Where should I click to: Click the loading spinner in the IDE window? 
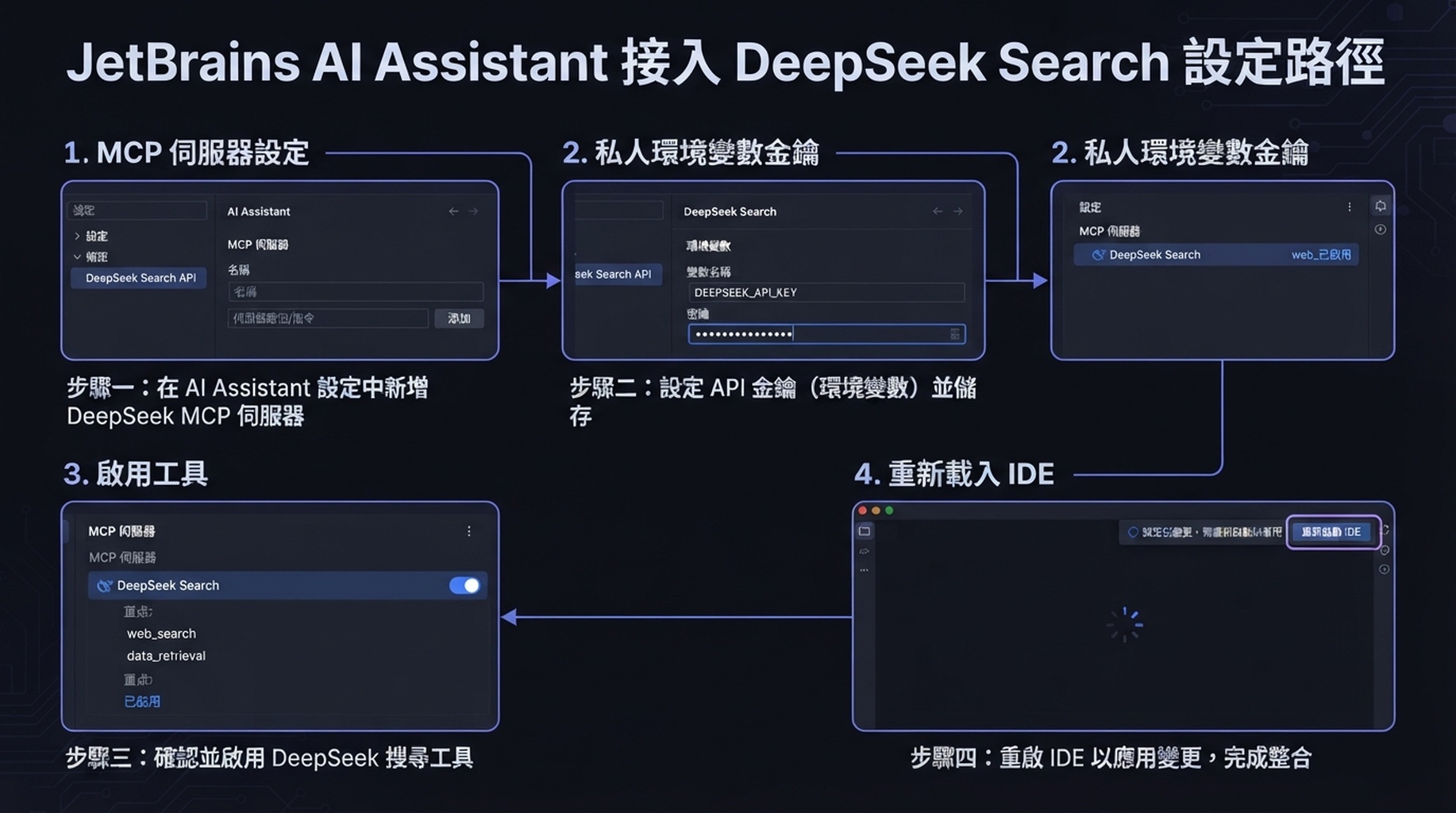pyautogui.click(x=1124, y=625)
